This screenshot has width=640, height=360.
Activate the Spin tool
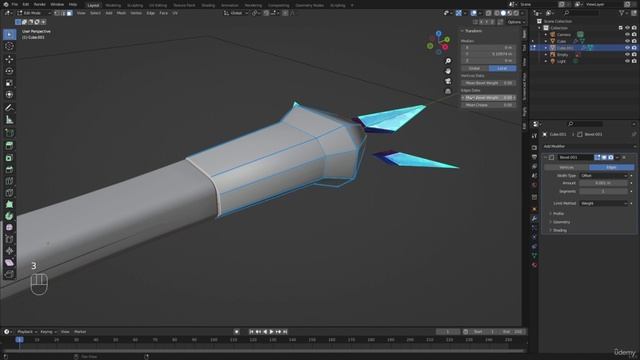pyautogui.click(x=9, y=216)
